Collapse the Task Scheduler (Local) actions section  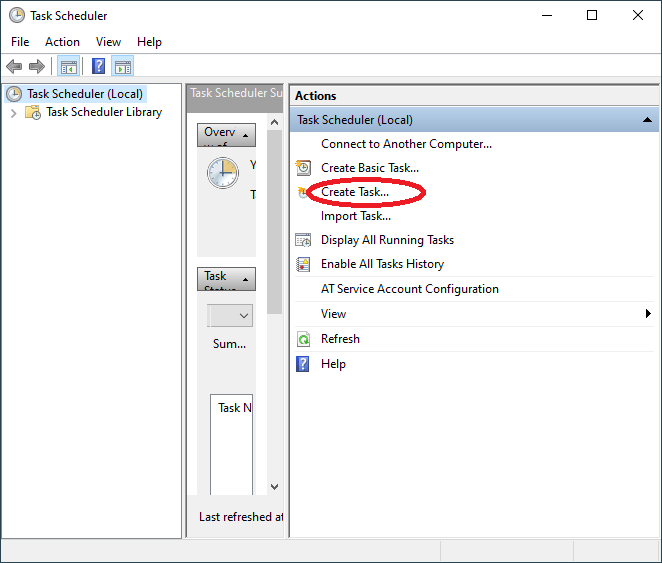[x=648, y=120]
